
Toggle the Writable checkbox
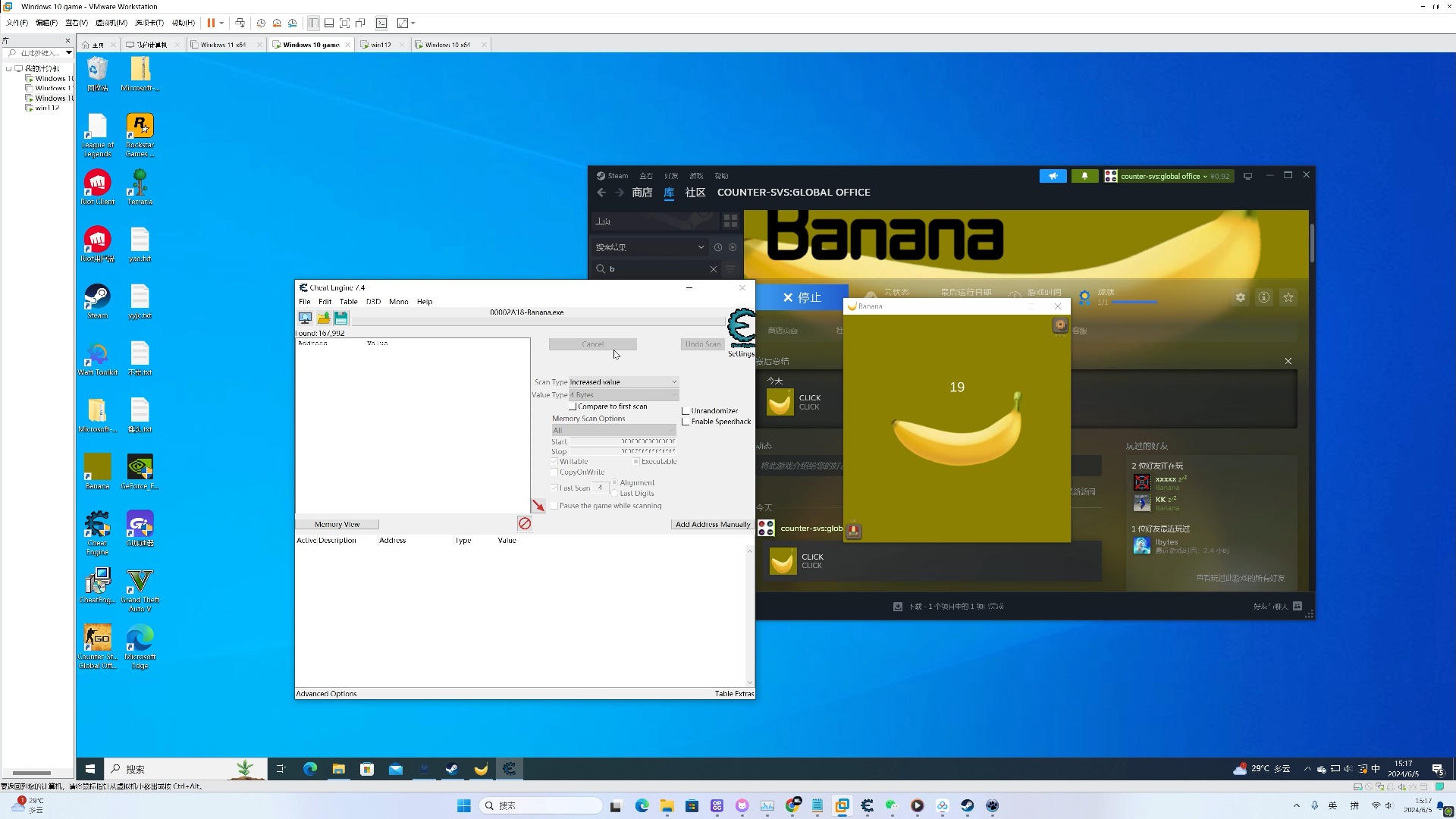[554, 462]
